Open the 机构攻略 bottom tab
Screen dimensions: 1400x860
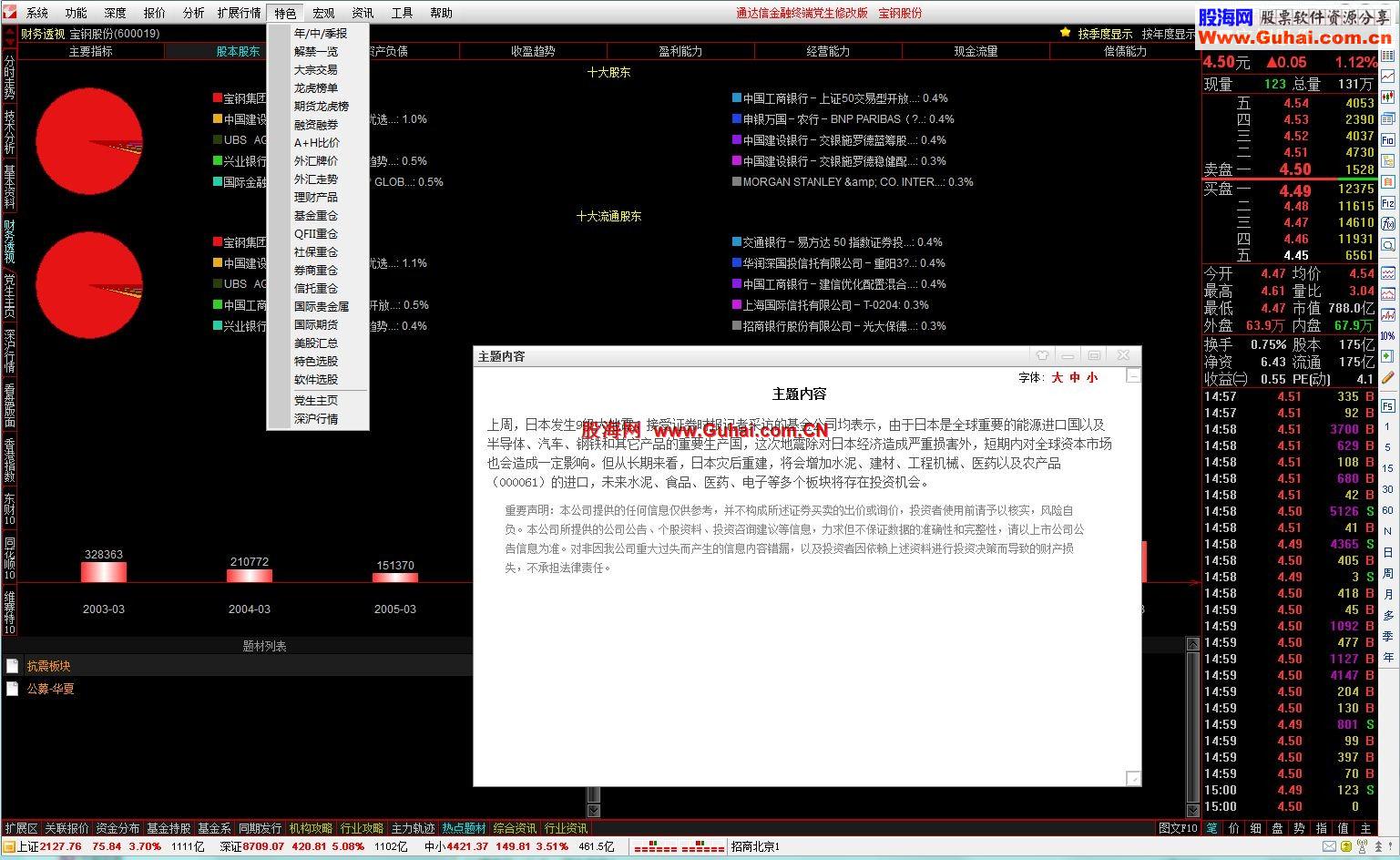[311, 828]
